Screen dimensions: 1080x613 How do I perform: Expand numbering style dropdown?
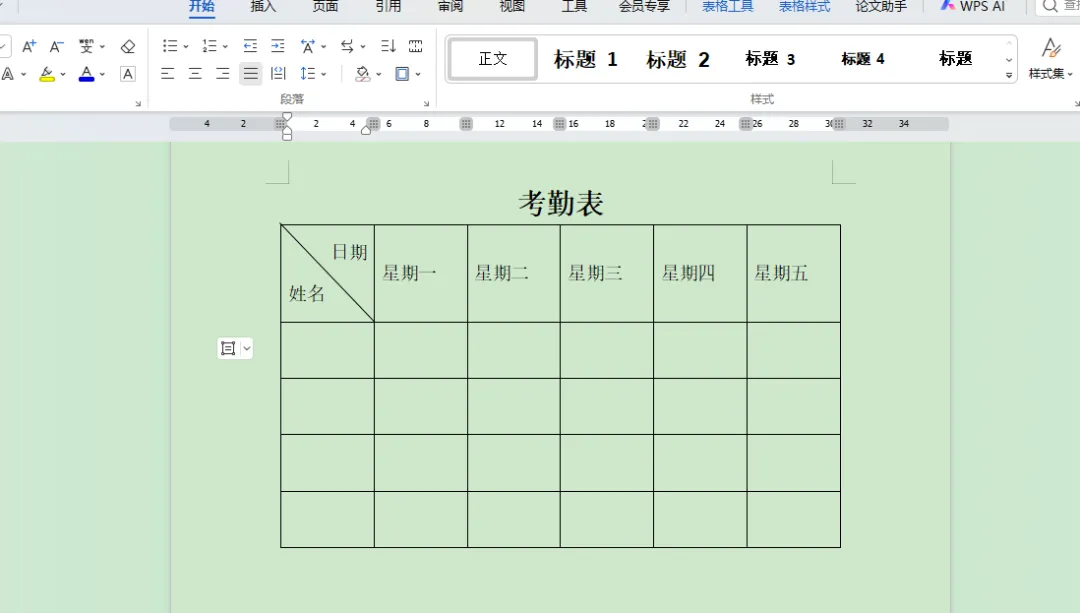pyautogui.click(x=225, y=47)
